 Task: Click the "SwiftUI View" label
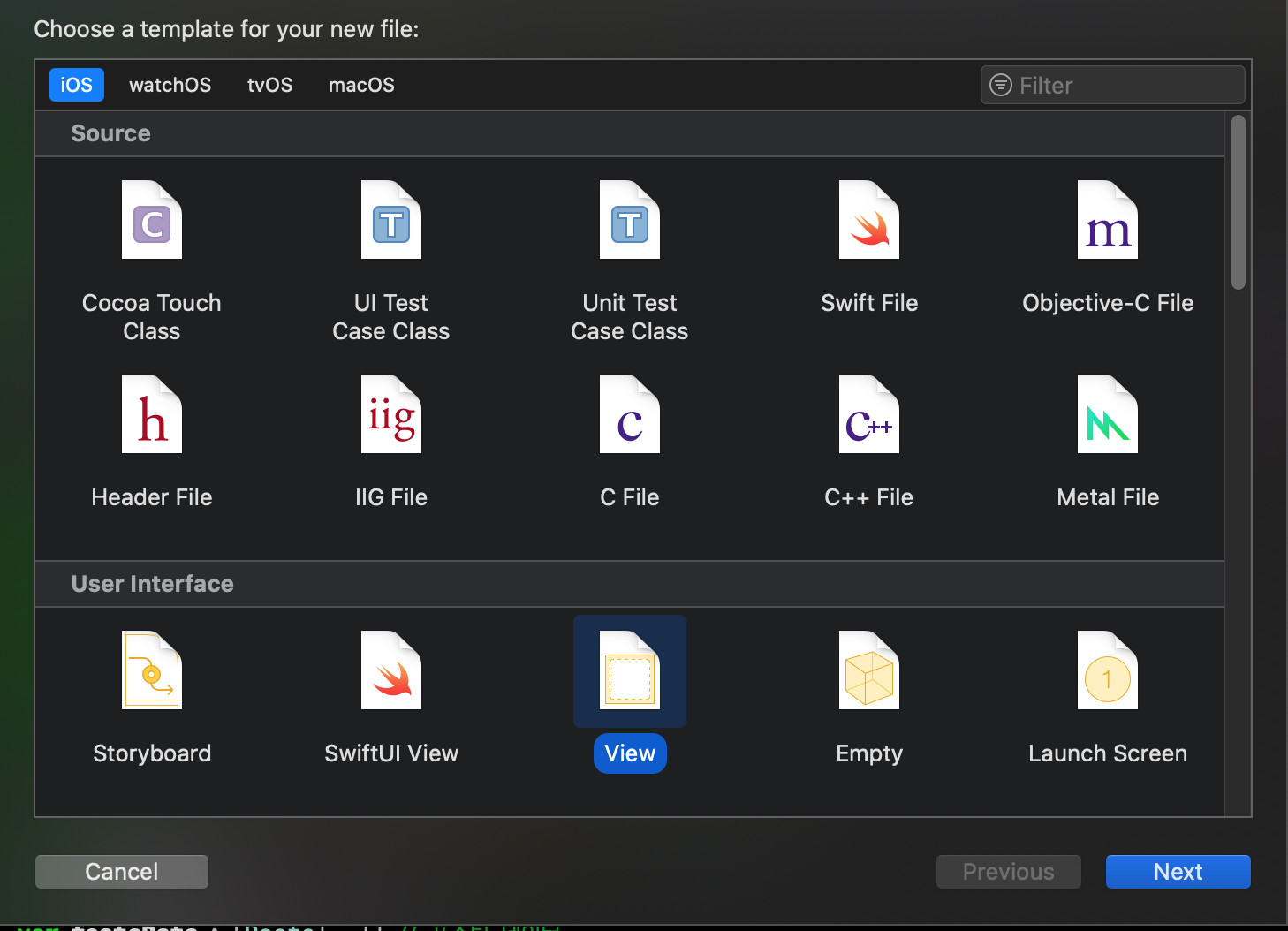coord(391,753)
